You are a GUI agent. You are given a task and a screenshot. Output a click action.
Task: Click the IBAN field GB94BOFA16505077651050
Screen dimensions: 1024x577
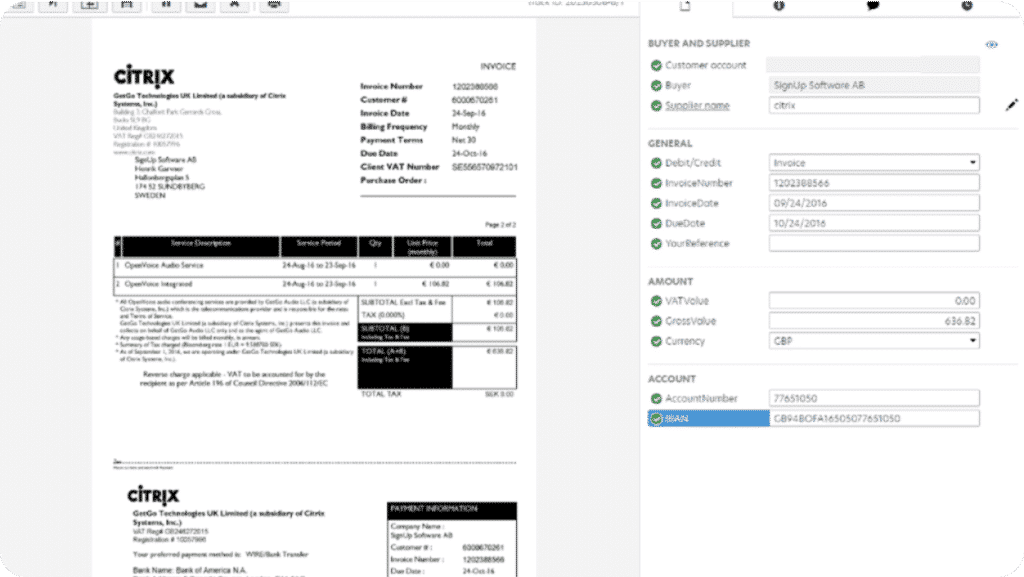coord(874,418)
